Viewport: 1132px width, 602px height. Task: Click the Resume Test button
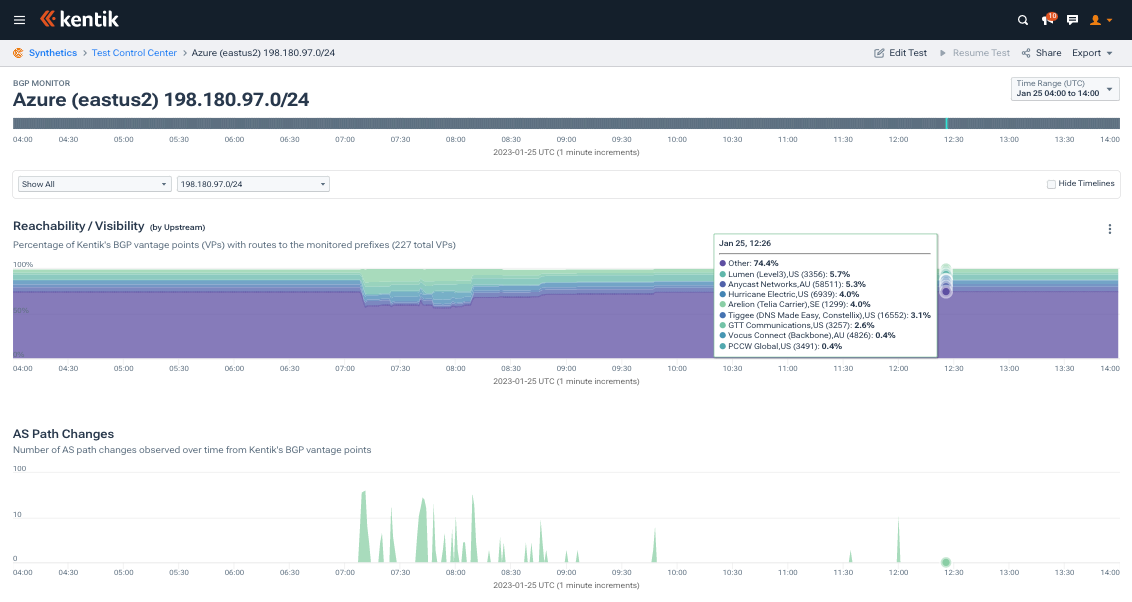click(x=974, y=53)
